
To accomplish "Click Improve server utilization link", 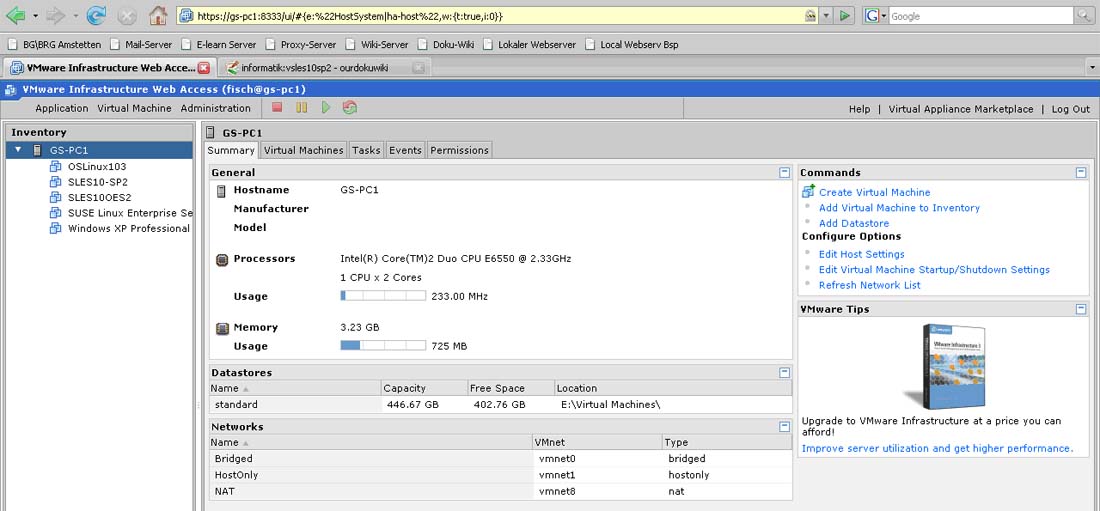I will point(937,448).
